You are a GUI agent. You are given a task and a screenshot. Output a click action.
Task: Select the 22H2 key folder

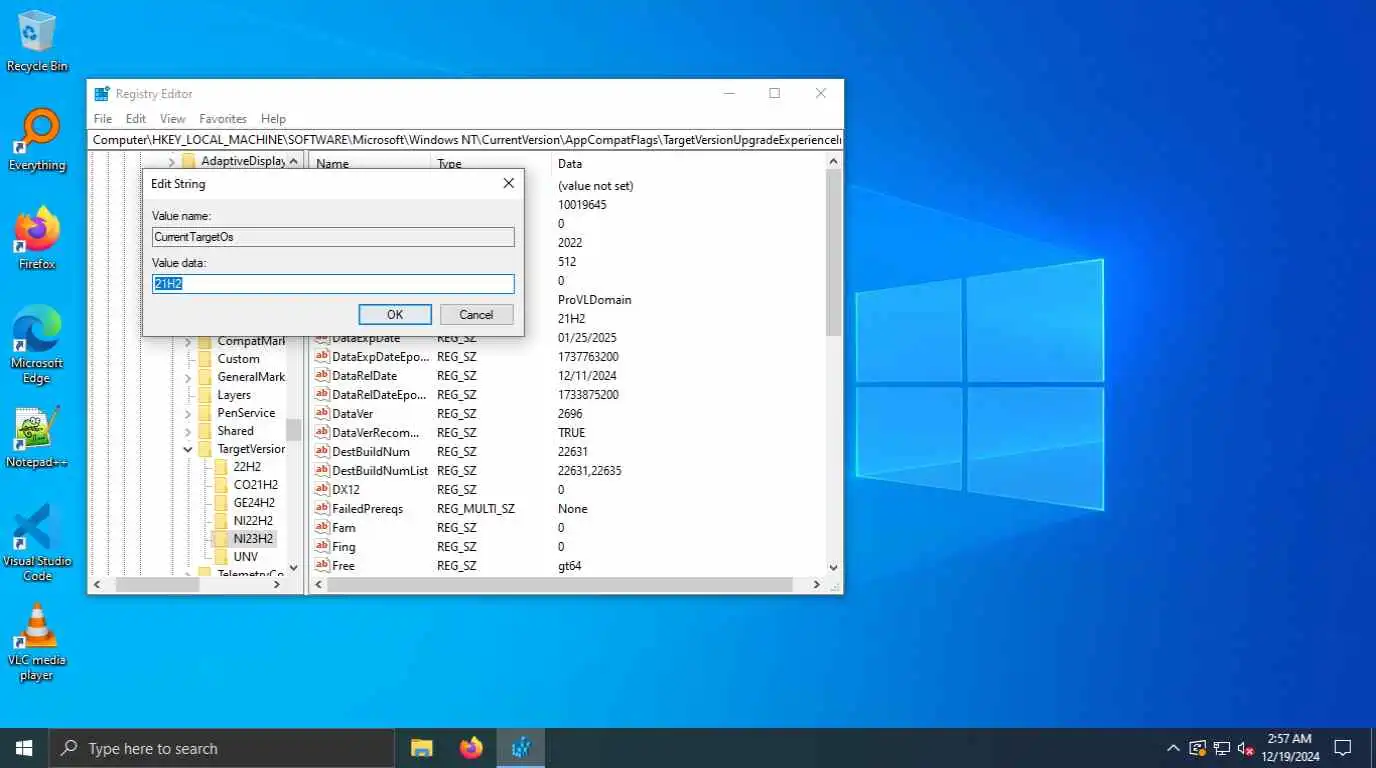246,467
